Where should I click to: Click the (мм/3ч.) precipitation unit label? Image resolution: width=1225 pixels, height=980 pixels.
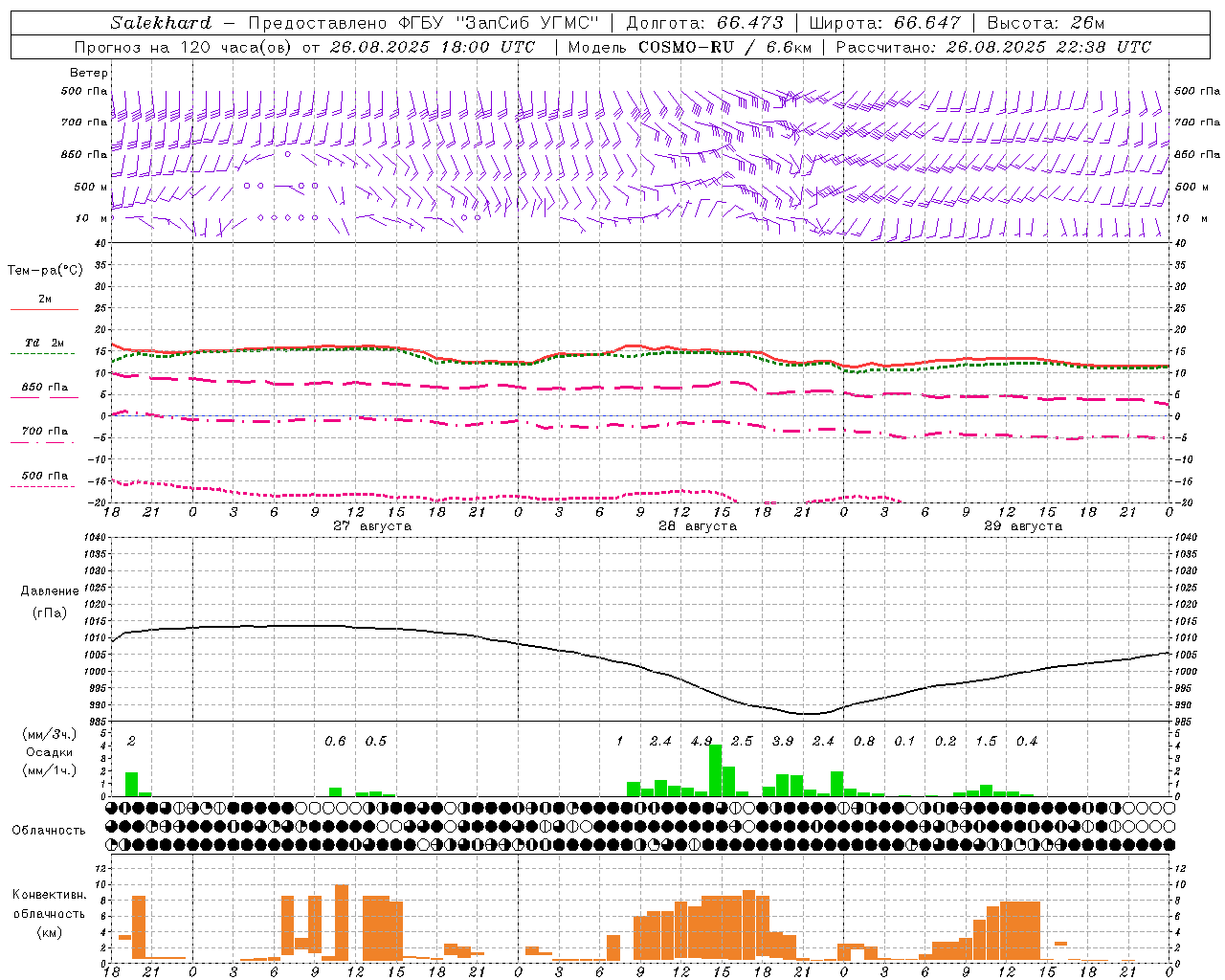[x=49, y=734]
